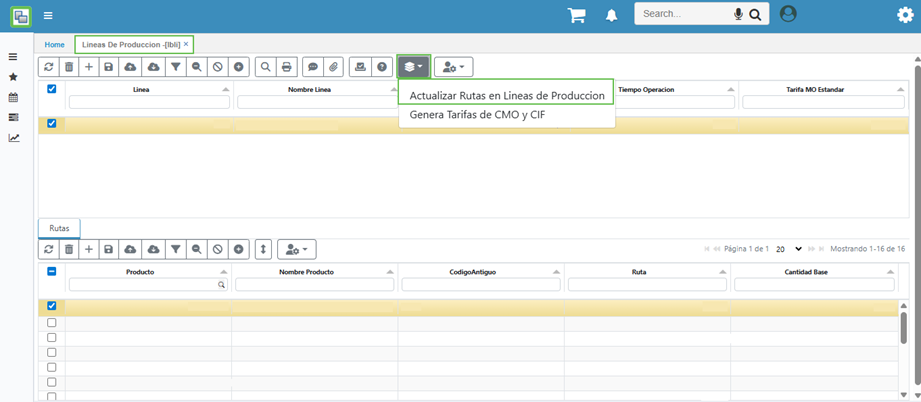
Task: Open the attachments paperclip icon
Action: coord(333,67)
